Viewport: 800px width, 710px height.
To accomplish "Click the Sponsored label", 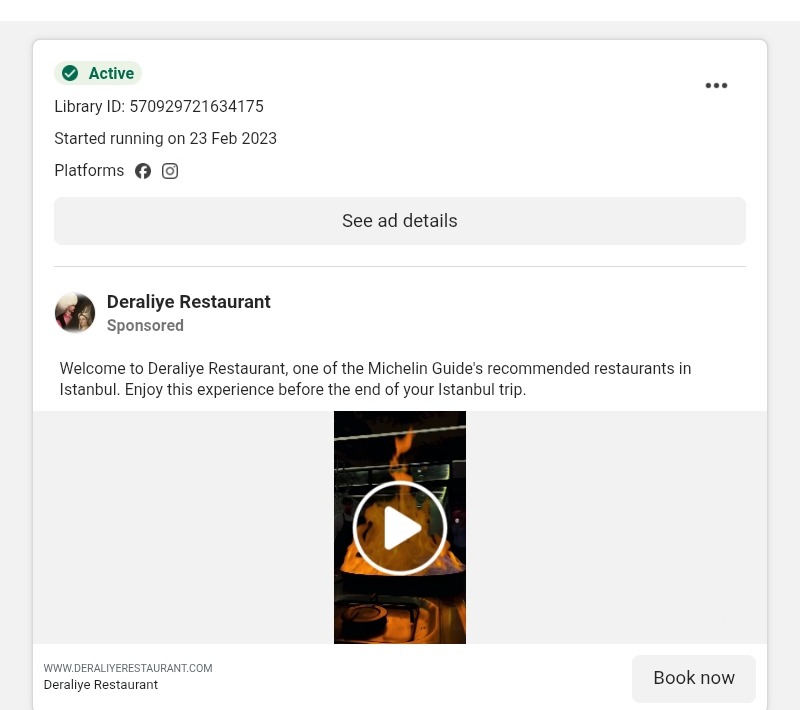I will pos(145,326).
